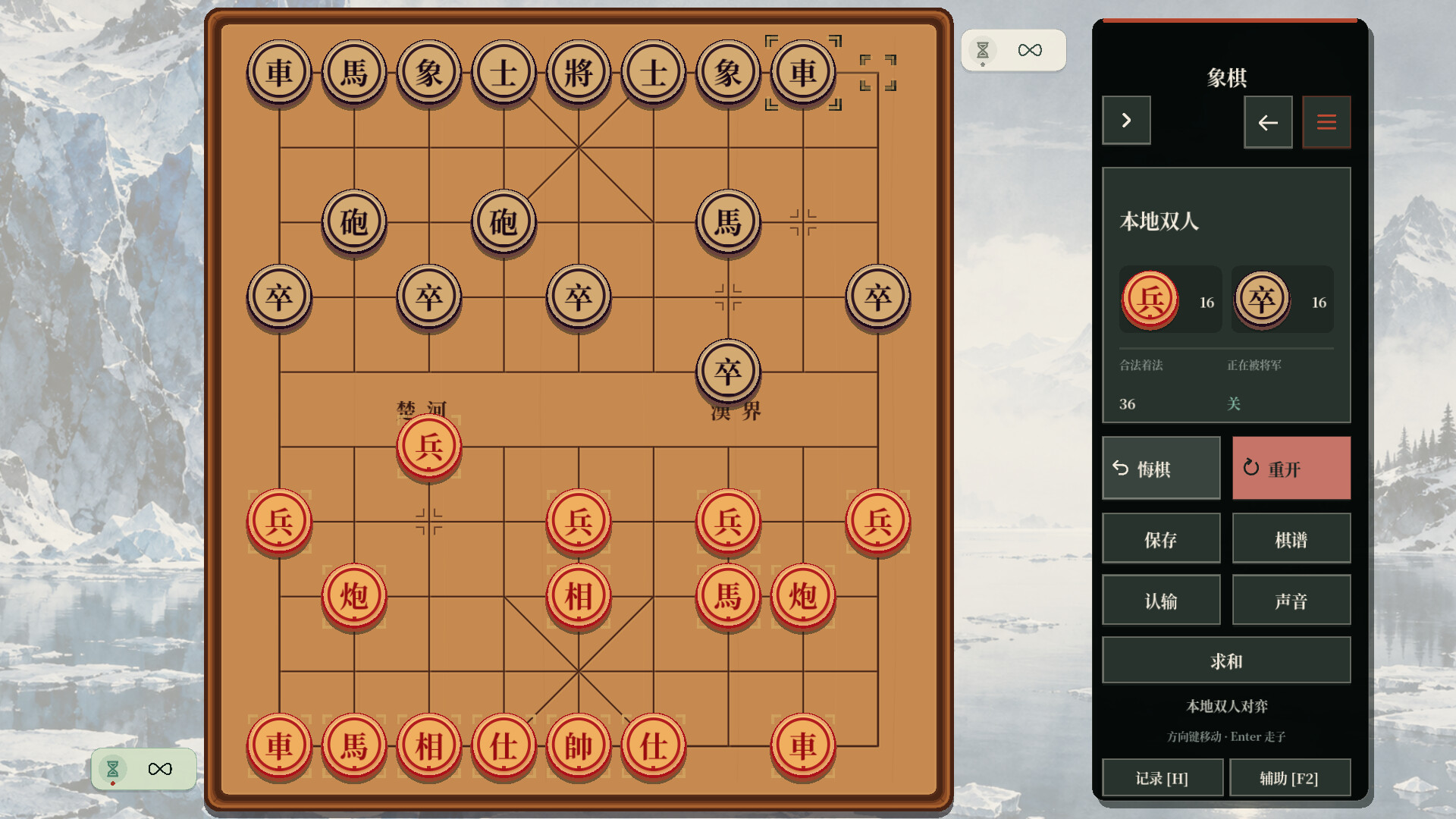Select the red 相 in the center column
This screenshot has height=819, width=1456.
579,596
